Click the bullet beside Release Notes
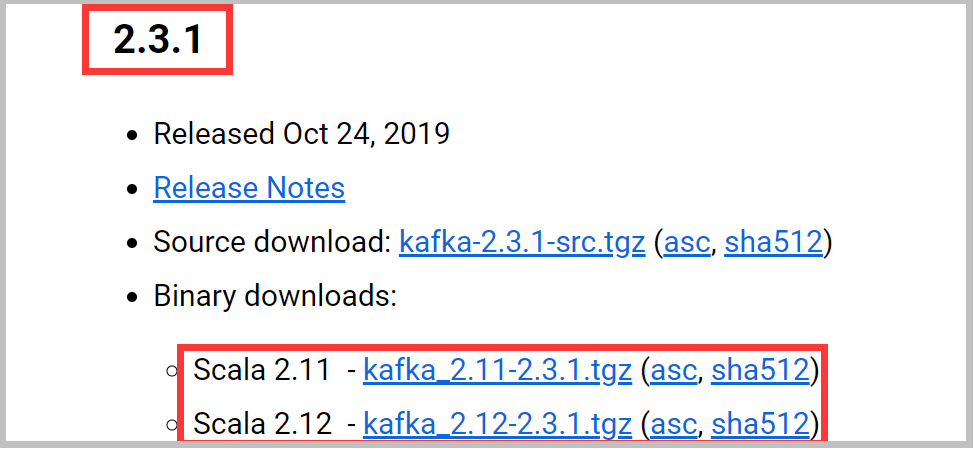Screen dimensions: 974x449 131,189
